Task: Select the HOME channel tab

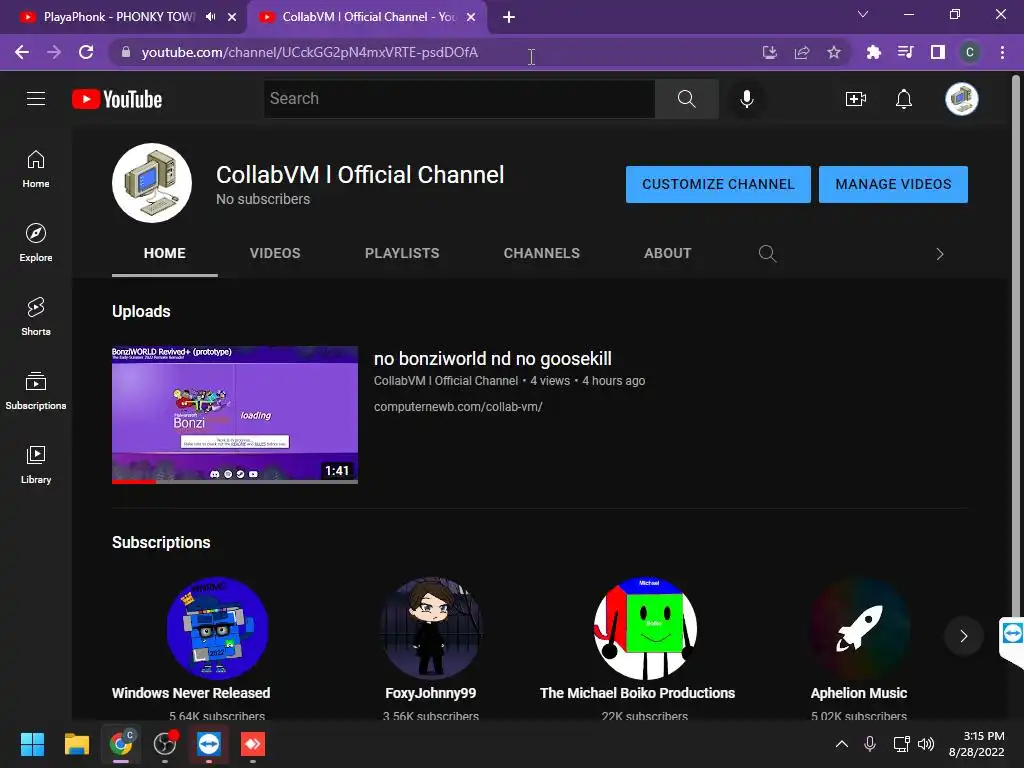Action: pos(165,253)
